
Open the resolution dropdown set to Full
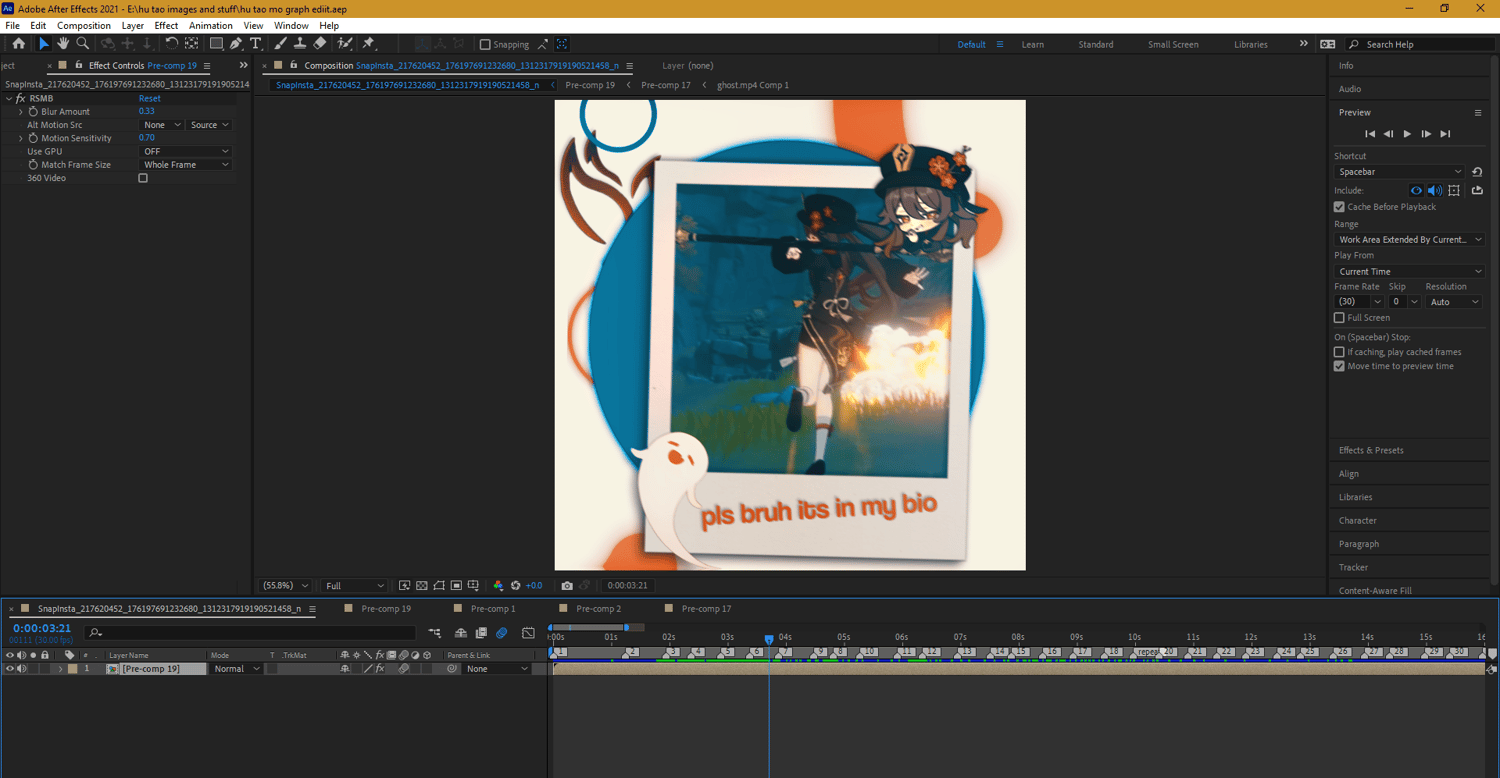[354, 586]
